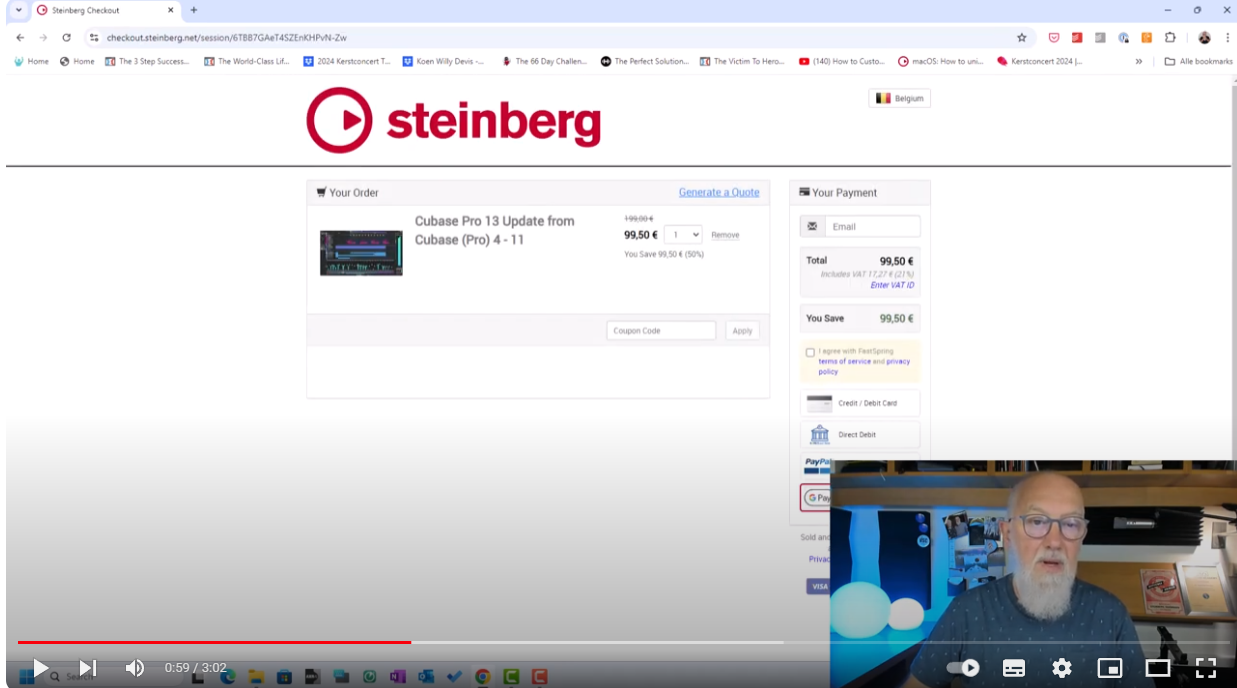Turn on video subtitles/captions
1237x688 pixels.
point(1014,668)
